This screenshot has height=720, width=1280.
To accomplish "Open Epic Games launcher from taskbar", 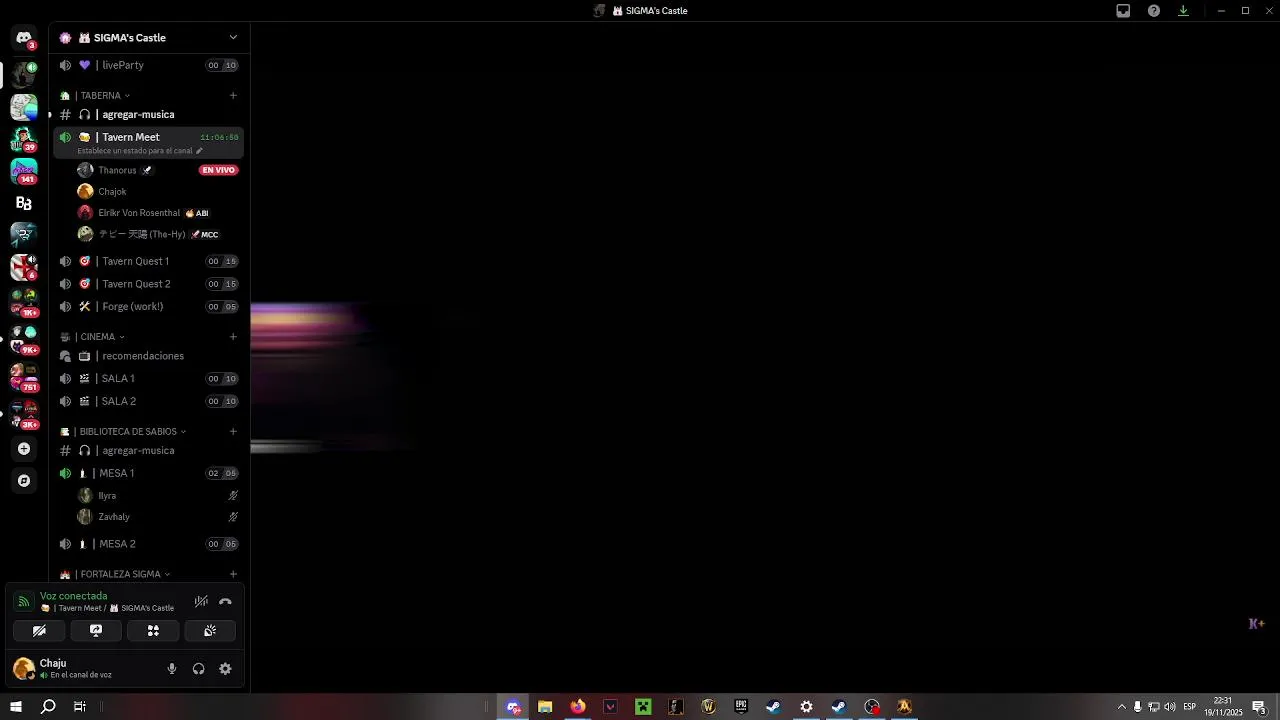I will pyautogui.click(x=741, y=707).
